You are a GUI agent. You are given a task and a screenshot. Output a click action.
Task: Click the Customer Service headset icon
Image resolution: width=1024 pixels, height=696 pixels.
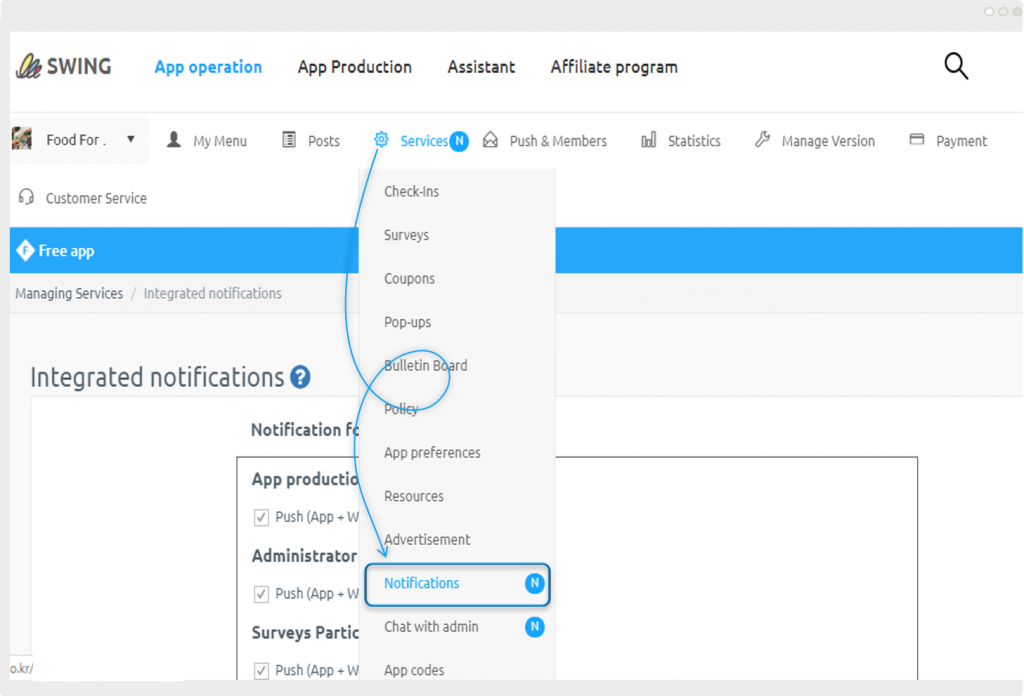pyautogui.click(x=27, y=197)
